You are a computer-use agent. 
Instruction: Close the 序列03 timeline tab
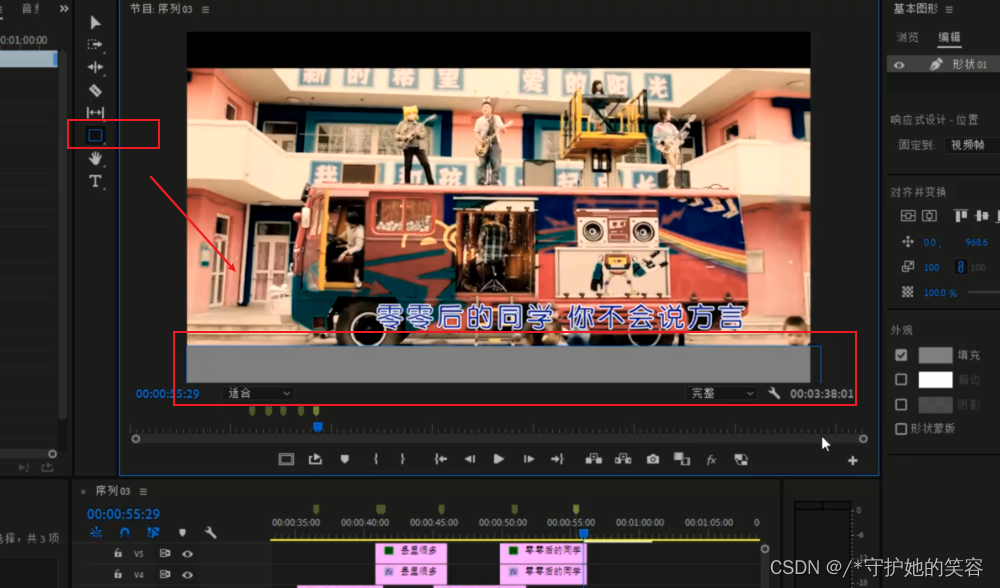(x=83, y=492)
